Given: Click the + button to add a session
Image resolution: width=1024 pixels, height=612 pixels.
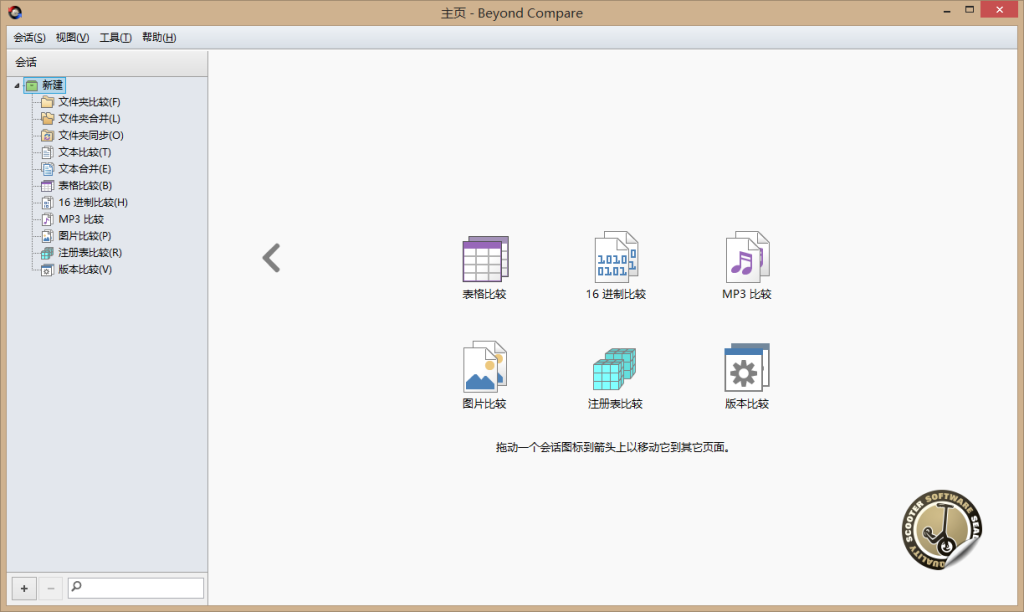Looking at the screenshot, I should [22, 588].
